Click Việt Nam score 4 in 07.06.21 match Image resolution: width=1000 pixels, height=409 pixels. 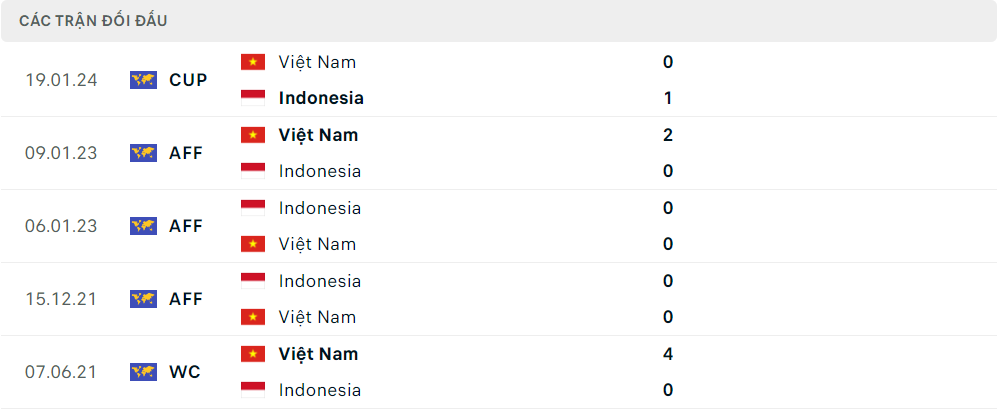pos(668,354)
